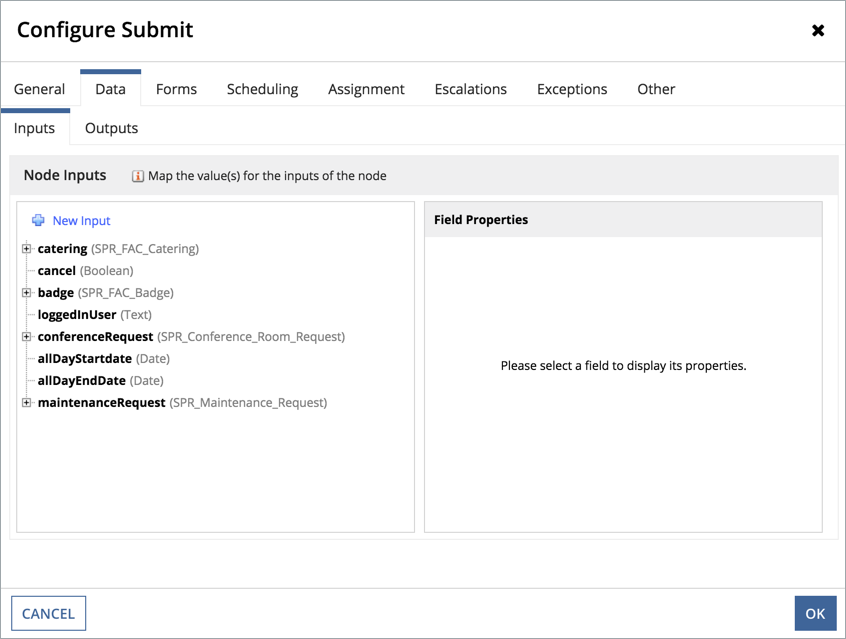Select the cancel Boolean input
The image size is (846, 639).
coord(57,271)
